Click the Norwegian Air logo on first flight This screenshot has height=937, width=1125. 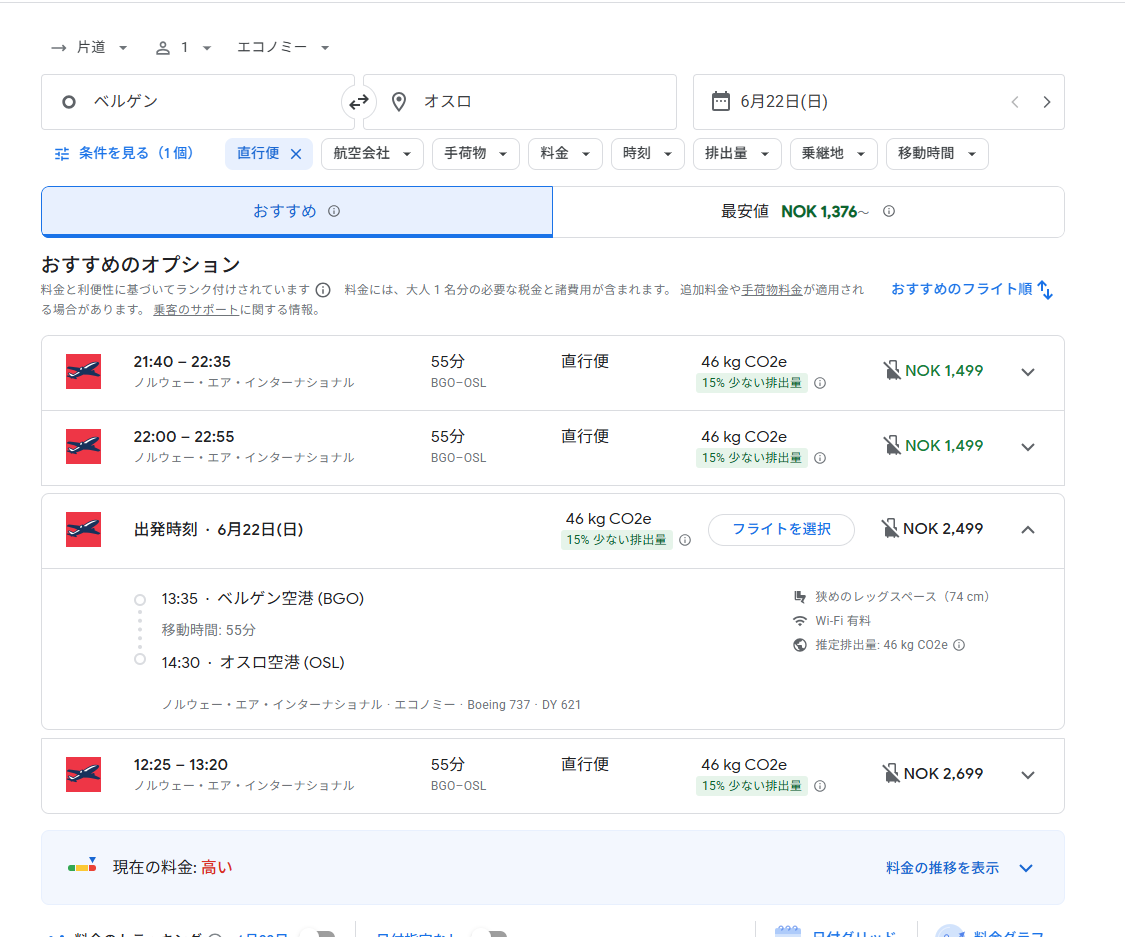(x=83, y=371)
